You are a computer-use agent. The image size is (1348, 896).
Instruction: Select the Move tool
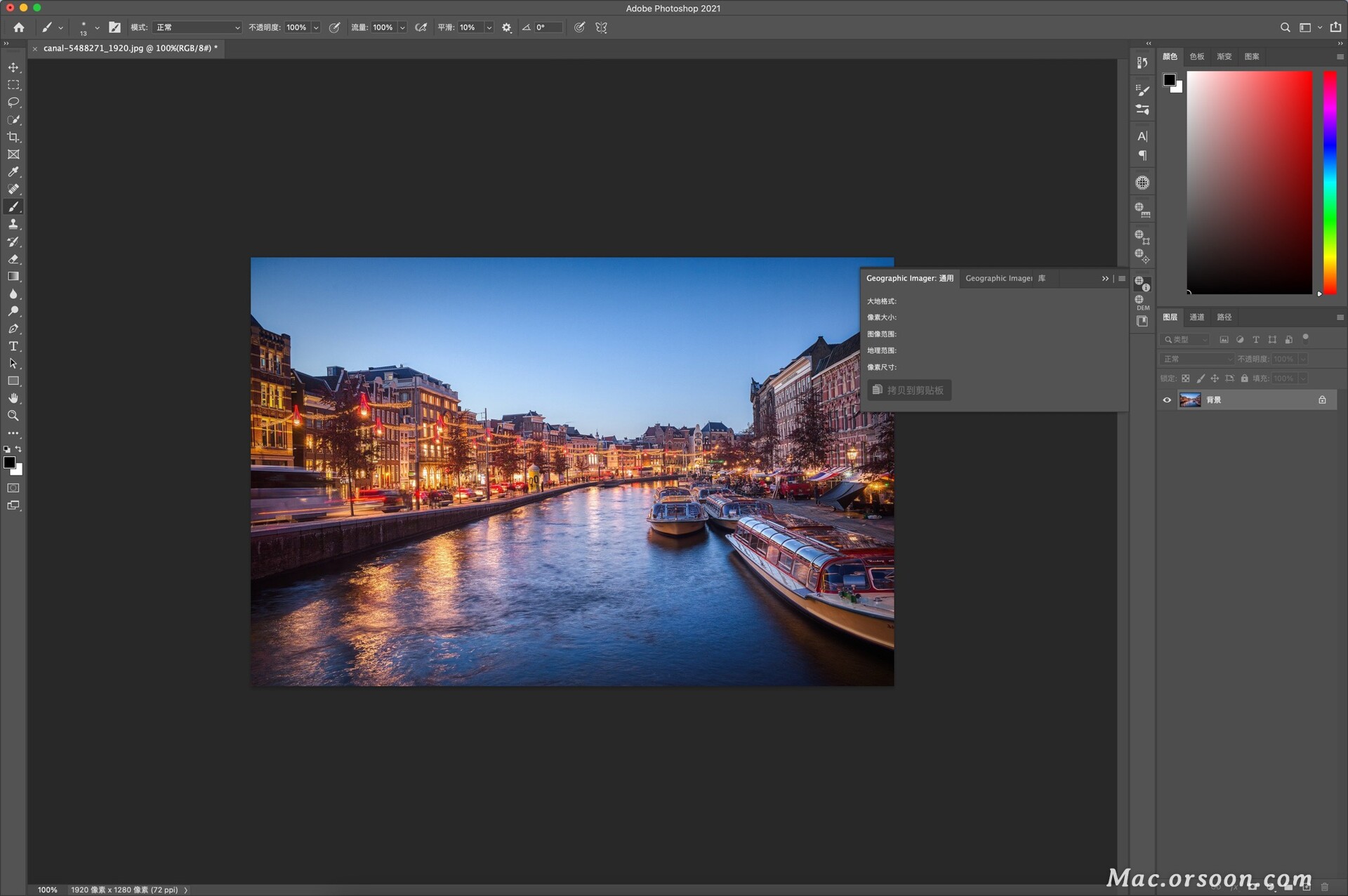coord(13,67)
